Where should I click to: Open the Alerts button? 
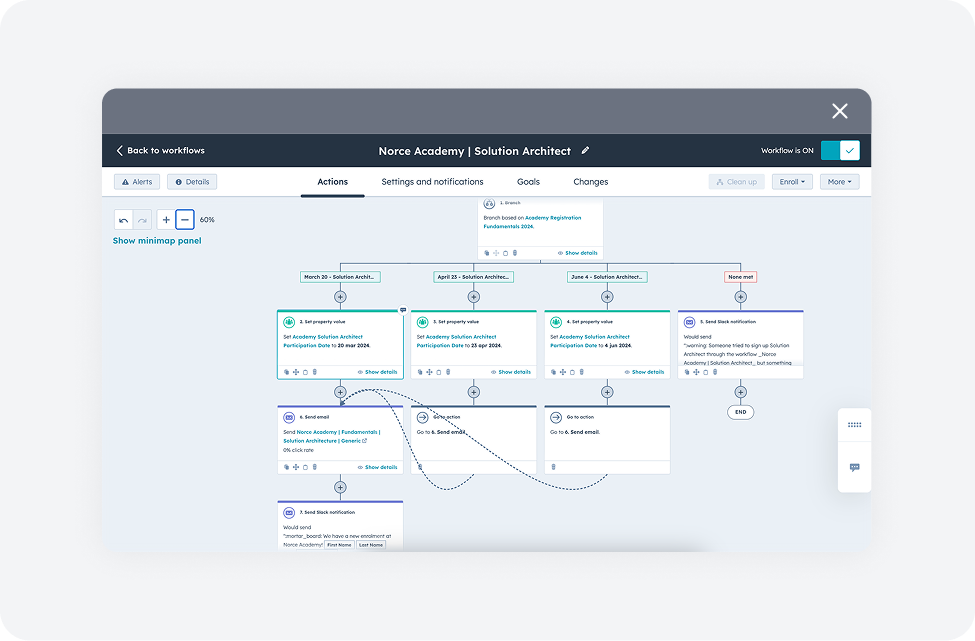click(x=137, y=182)
